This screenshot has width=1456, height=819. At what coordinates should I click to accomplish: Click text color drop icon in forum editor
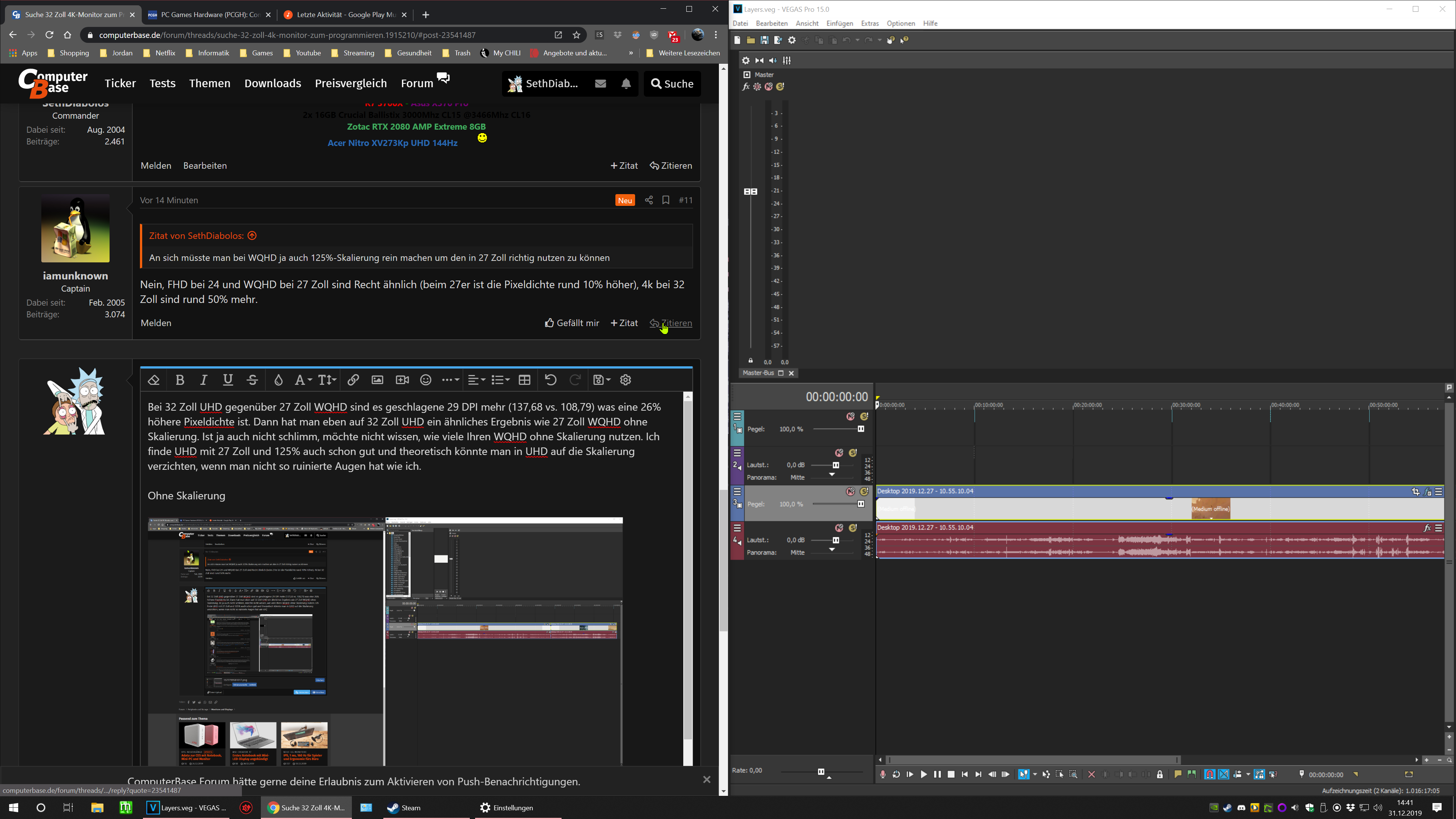point(278,380)
